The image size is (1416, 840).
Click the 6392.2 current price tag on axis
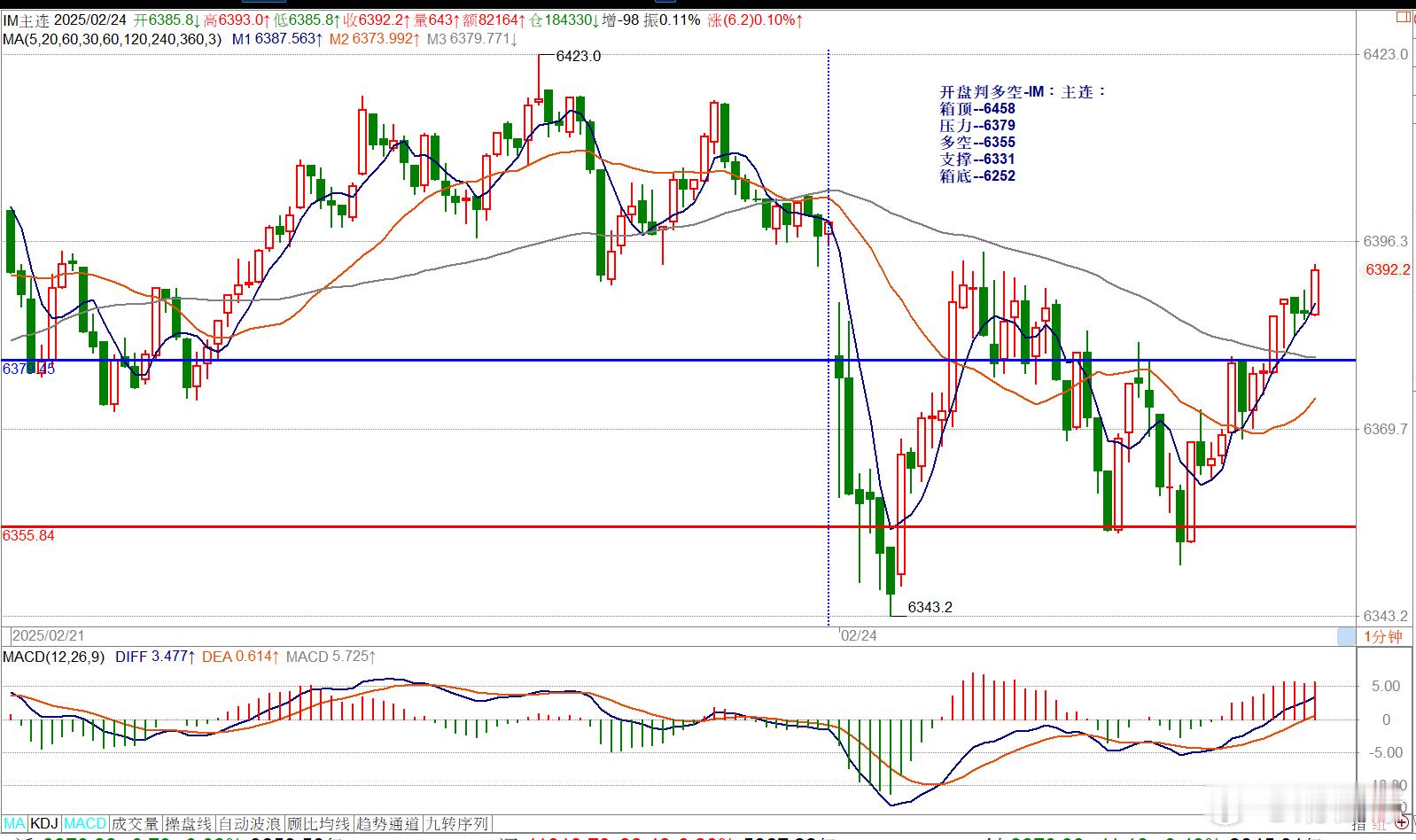pyautogui.click(x=1388, y=269)
